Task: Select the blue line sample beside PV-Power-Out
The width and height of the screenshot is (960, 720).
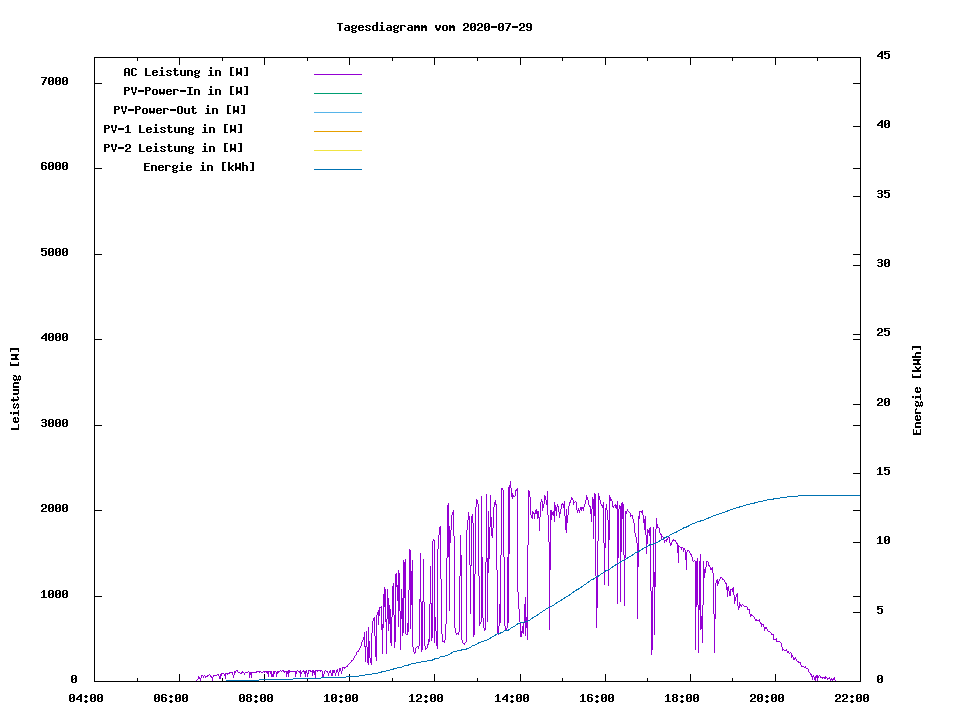Action: click(337, 112)
